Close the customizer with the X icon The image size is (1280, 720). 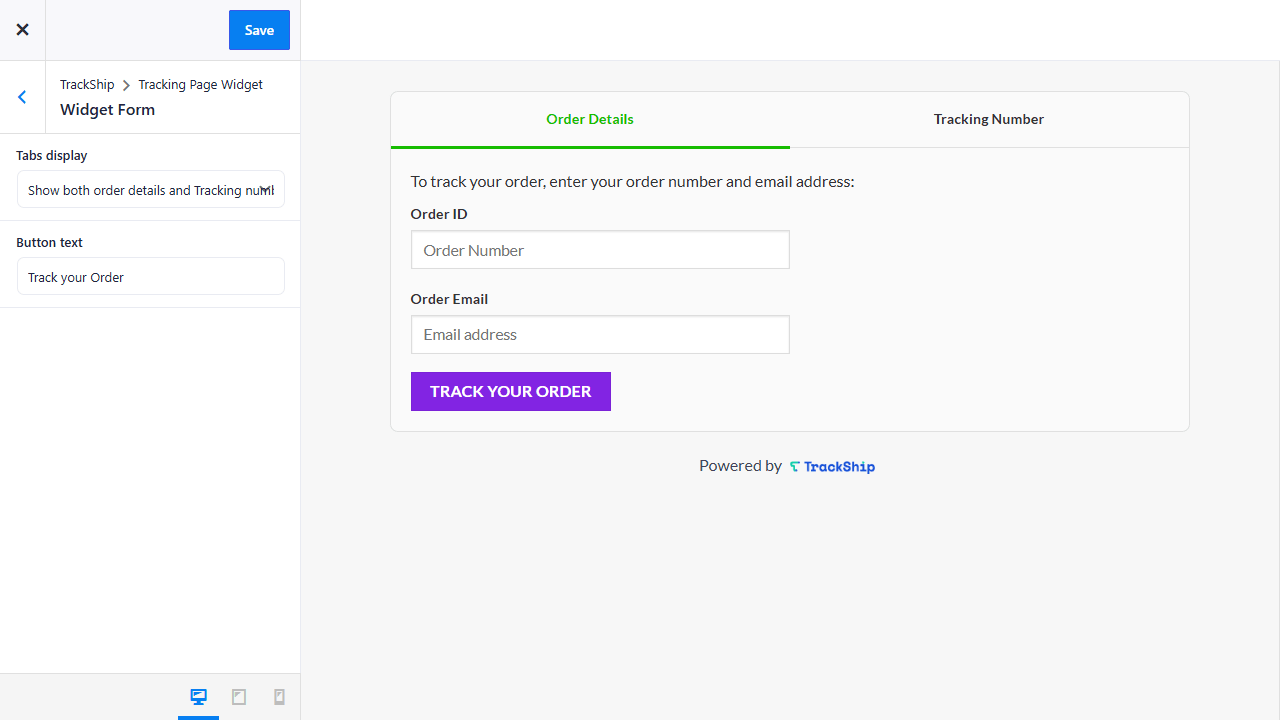click(x=22, y=30)
